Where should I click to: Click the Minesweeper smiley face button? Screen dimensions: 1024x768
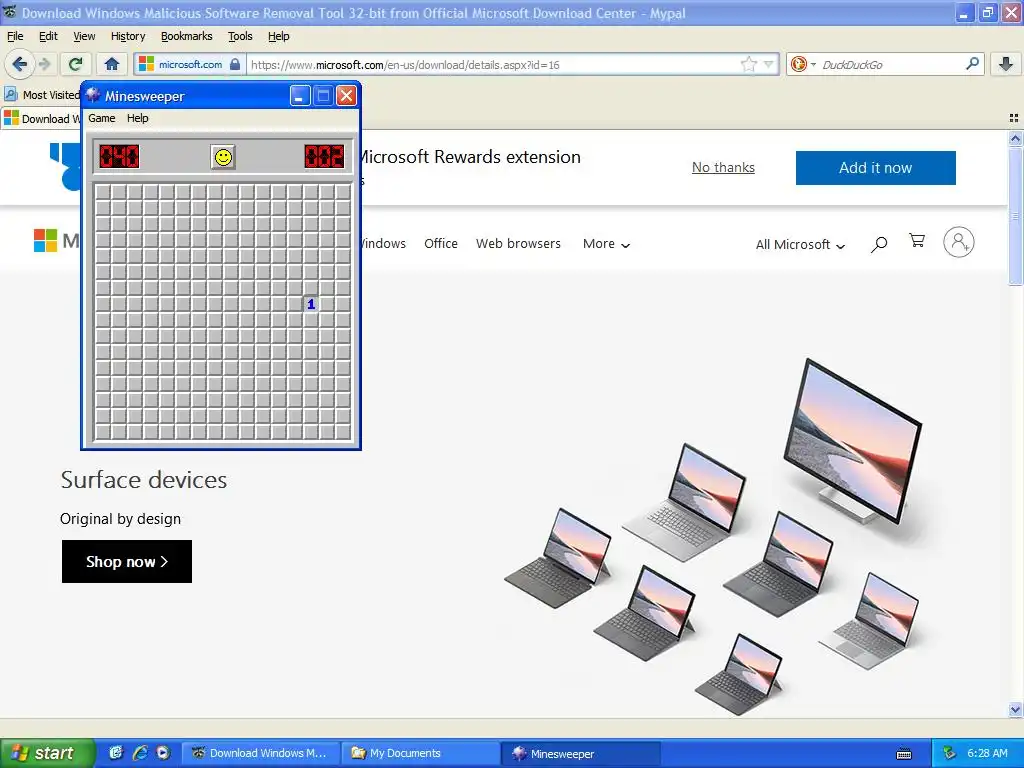coord(223,157)
